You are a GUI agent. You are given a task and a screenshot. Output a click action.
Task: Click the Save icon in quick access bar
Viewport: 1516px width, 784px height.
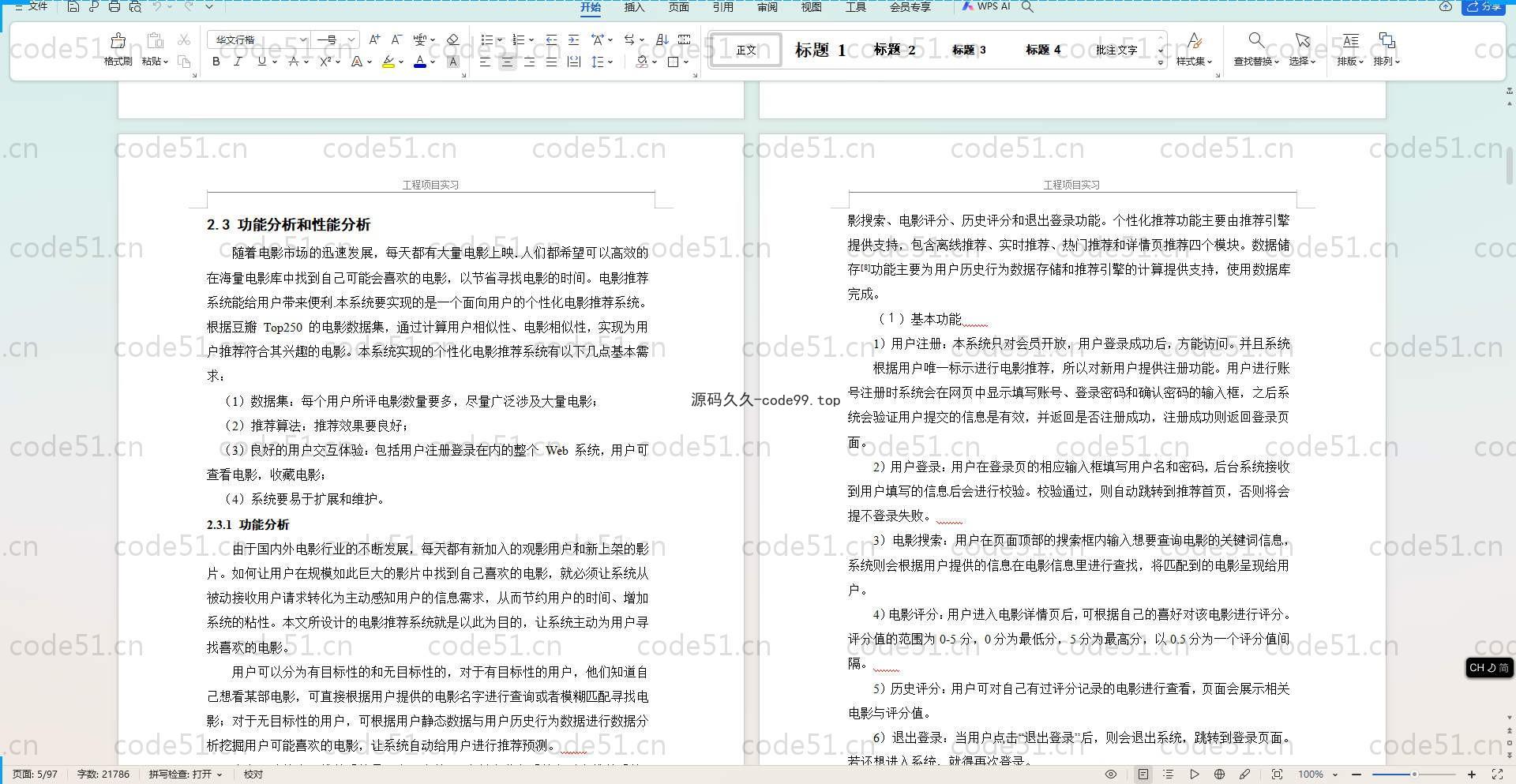[x=73, y=6]
